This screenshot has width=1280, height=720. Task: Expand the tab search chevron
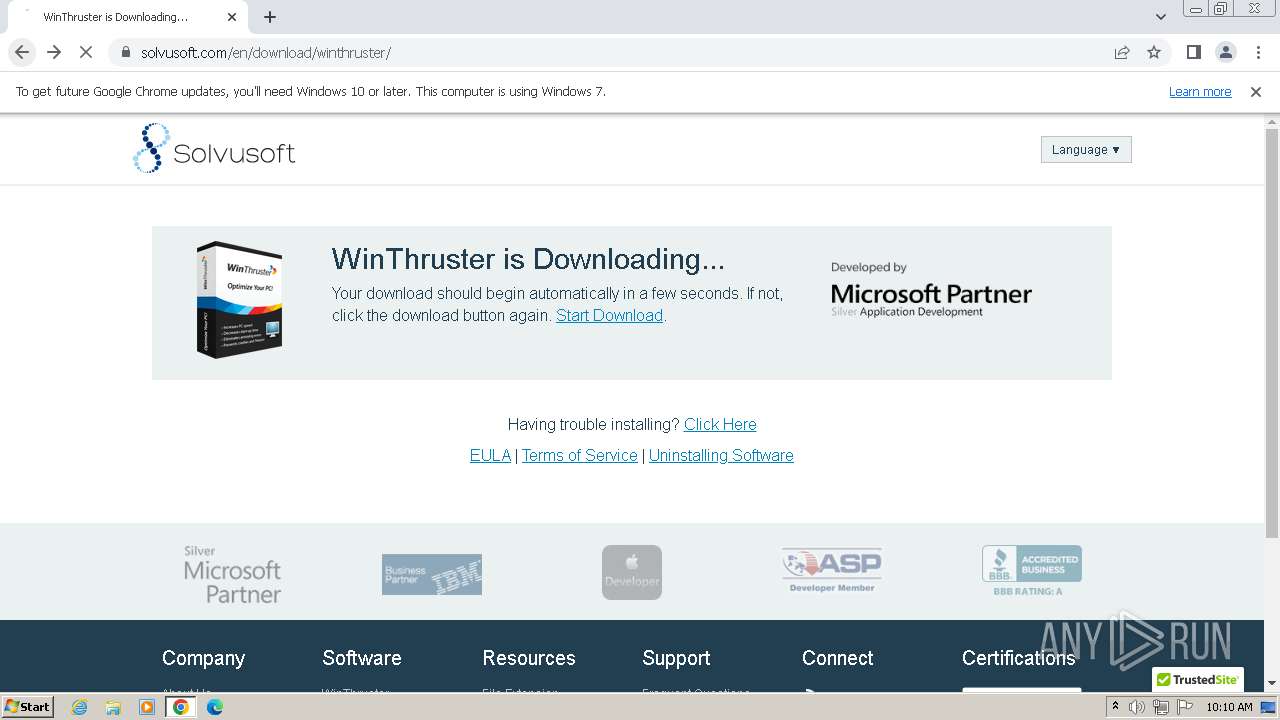[x=1160, y=17]
